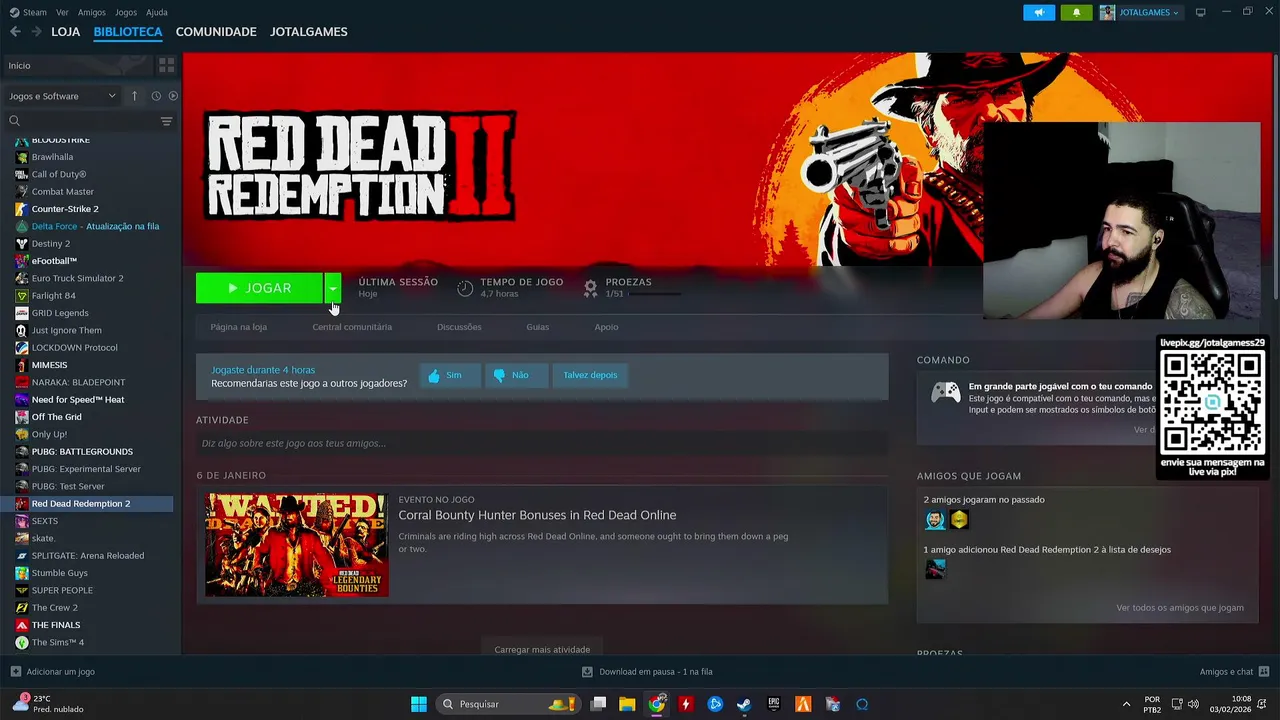Viewport: 1280px width, 720px height.
Task: Open downloads status Download em pausa
Action: (647, 672)
